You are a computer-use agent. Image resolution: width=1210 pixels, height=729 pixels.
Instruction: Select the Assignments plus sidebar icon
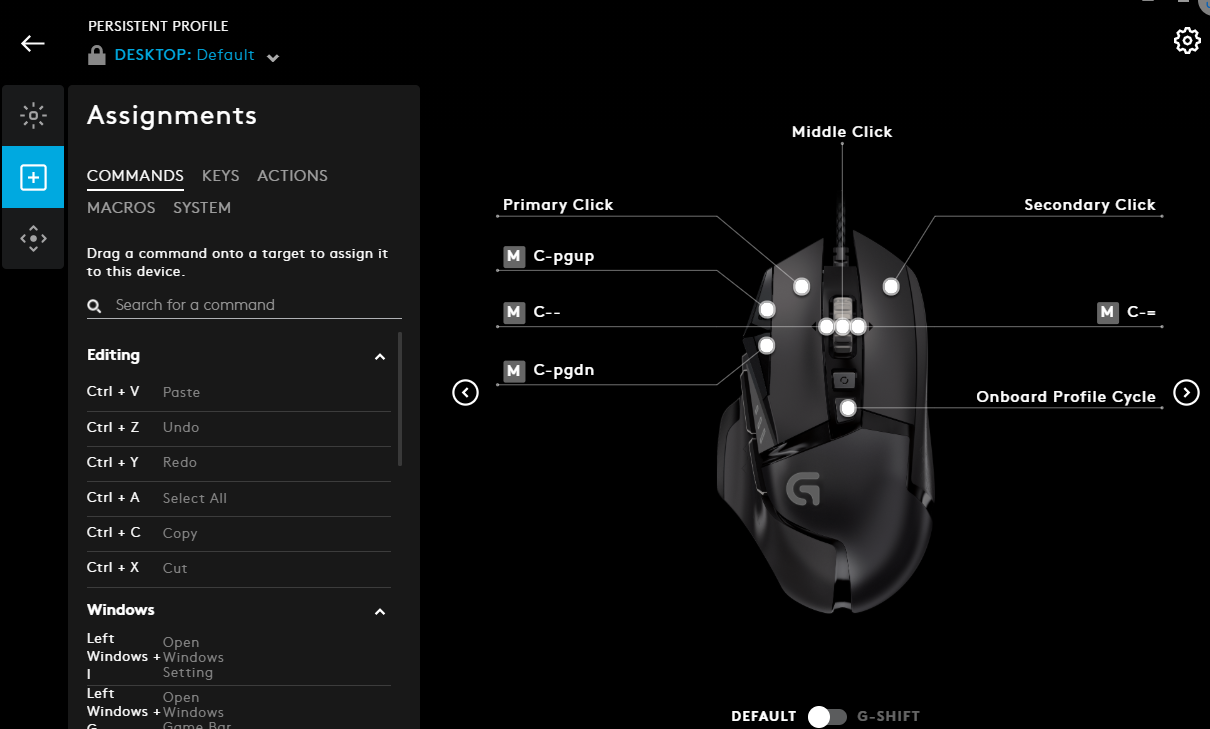coord(33,177)
